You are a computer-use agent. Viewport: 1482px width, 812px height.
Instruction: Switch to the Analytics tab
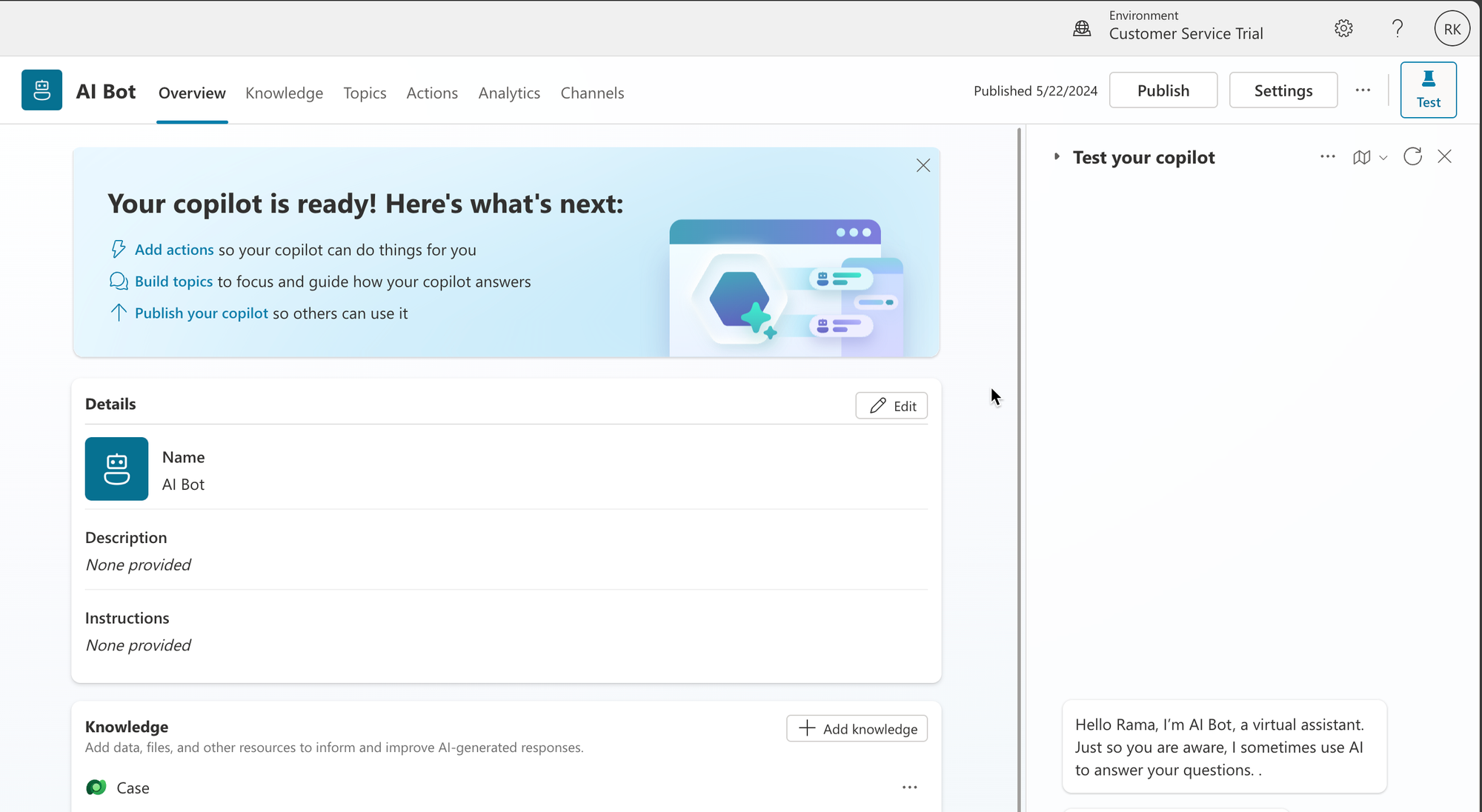pos(509,93)
